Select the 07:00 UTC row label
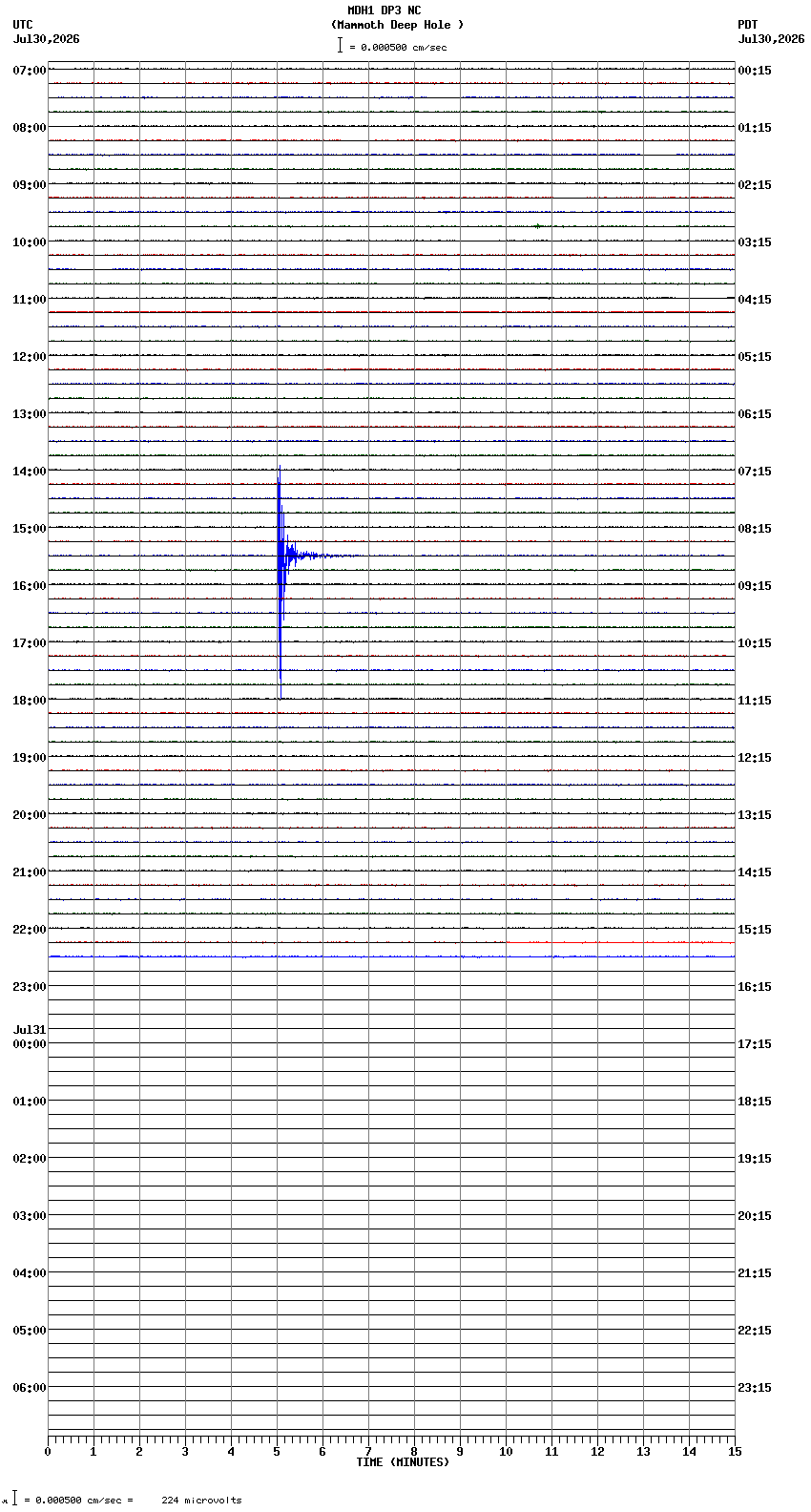This screenshot has height=1512, width=811. [x=30, y=71]
